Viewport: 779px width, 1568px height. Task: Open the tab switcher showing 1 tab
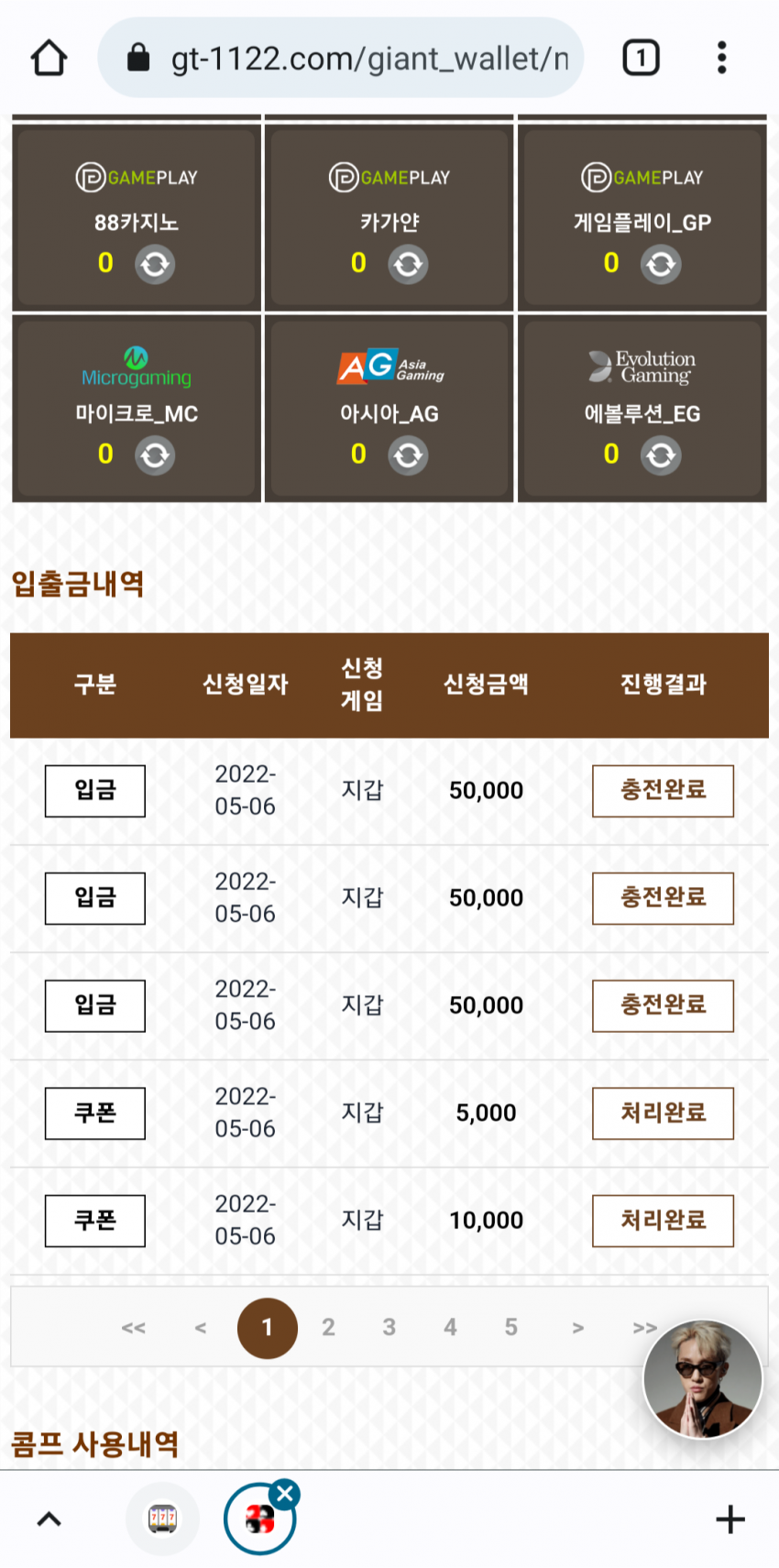[641, 58]
